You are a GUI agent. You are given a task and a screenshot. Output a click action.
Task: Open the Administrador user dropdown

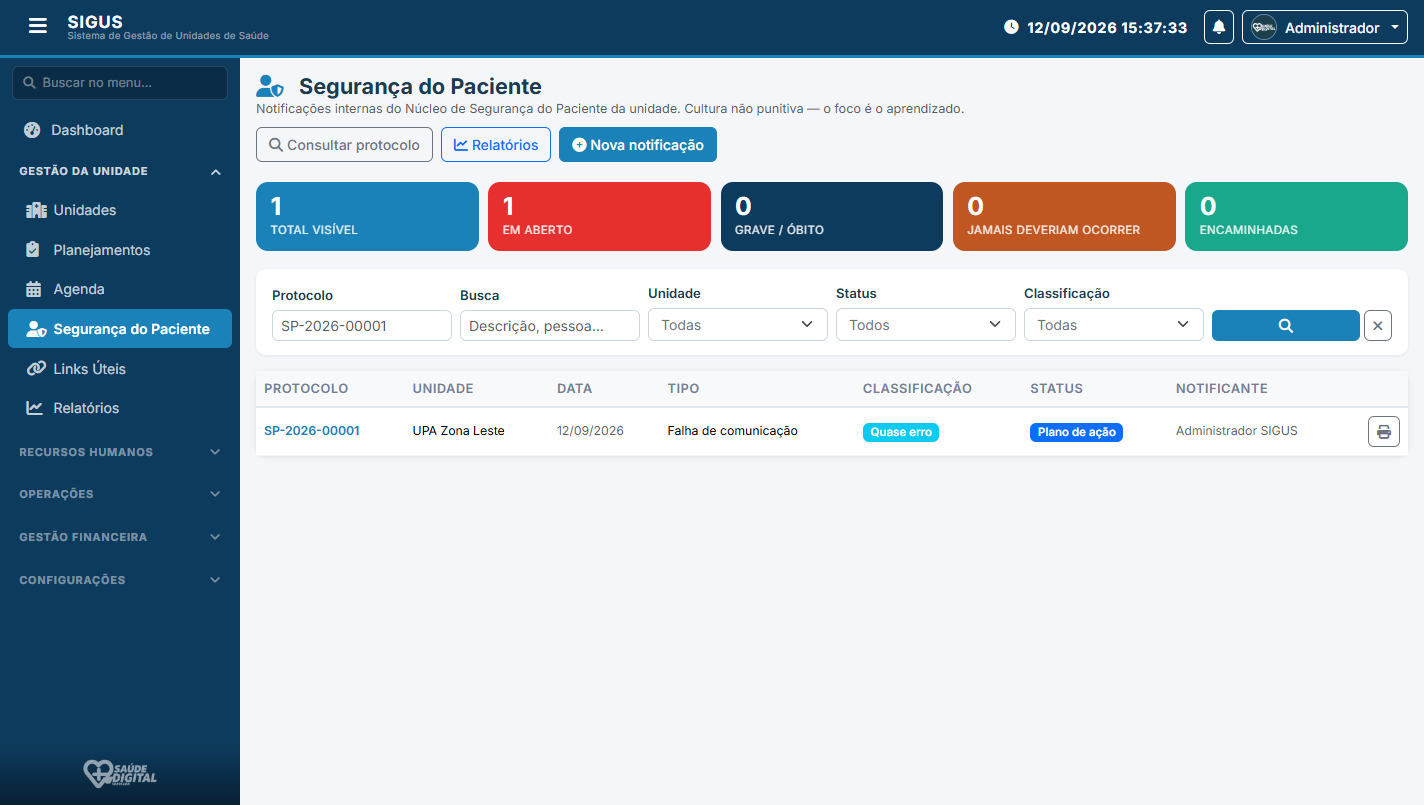pyautogui.click(x=1325, y=27)
